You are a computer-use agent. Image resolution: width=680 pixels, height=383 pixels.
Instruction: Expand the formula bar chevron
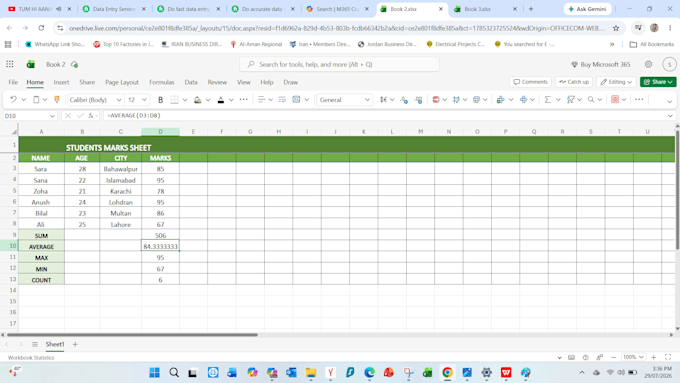click(x=670, y=116)
